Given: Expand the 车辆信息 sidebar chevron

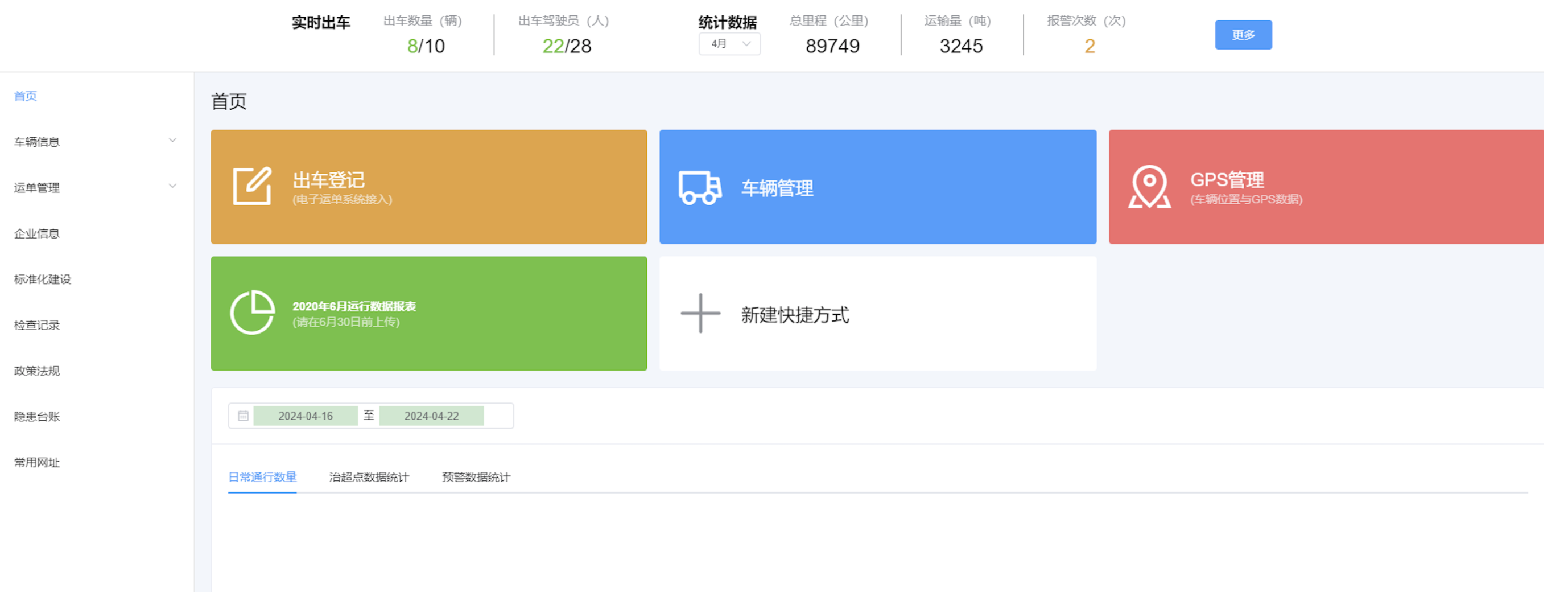Looking at the screenshot, I should coord(172,141).
